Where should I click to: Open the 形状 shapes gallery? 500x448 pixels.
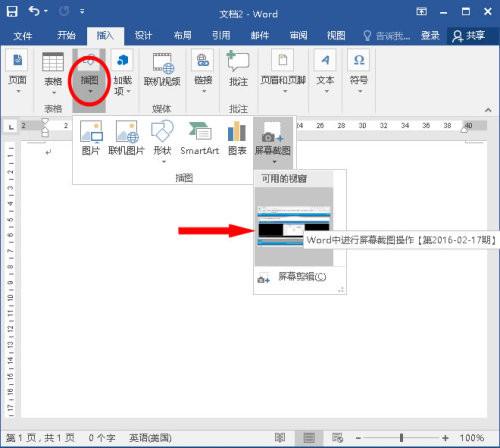[x=162, y=141]
